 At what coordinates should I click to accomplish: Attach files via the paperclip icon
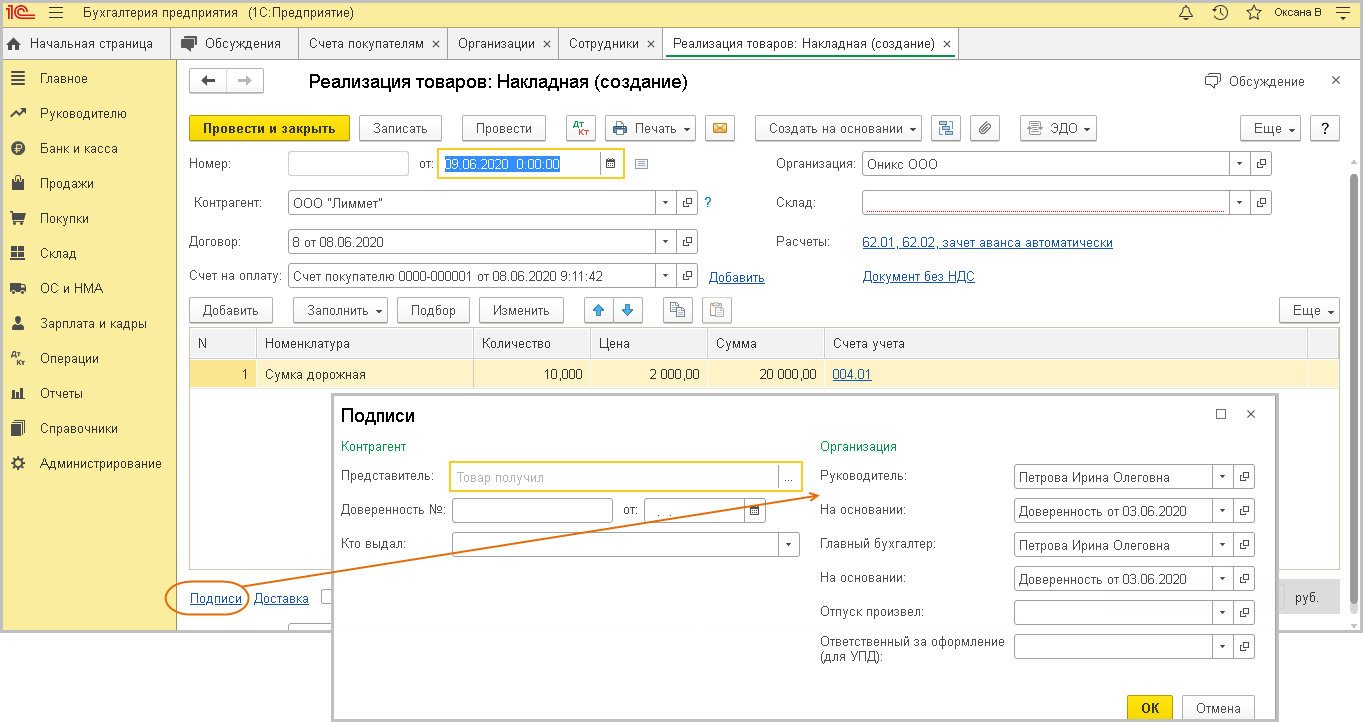(985, 128)
